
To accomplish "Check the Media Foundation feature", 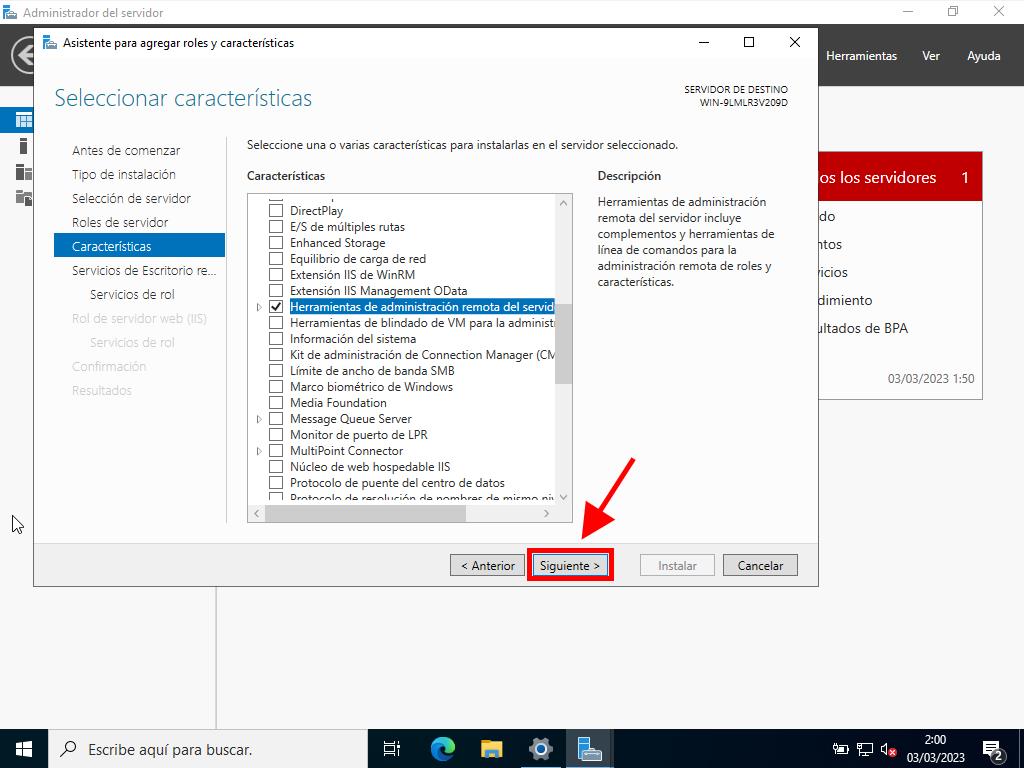I will coord(276,403).
